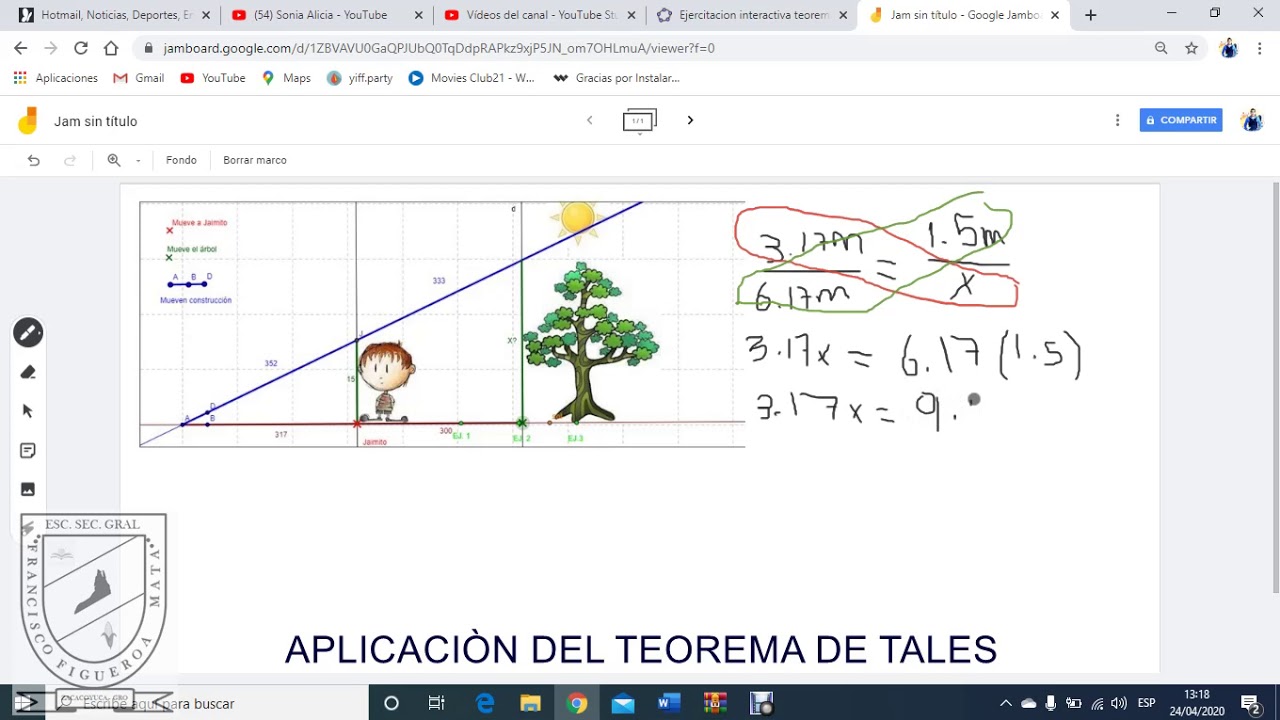
Task: Click the COMPARTIR share button
Action: point(1181,120)
